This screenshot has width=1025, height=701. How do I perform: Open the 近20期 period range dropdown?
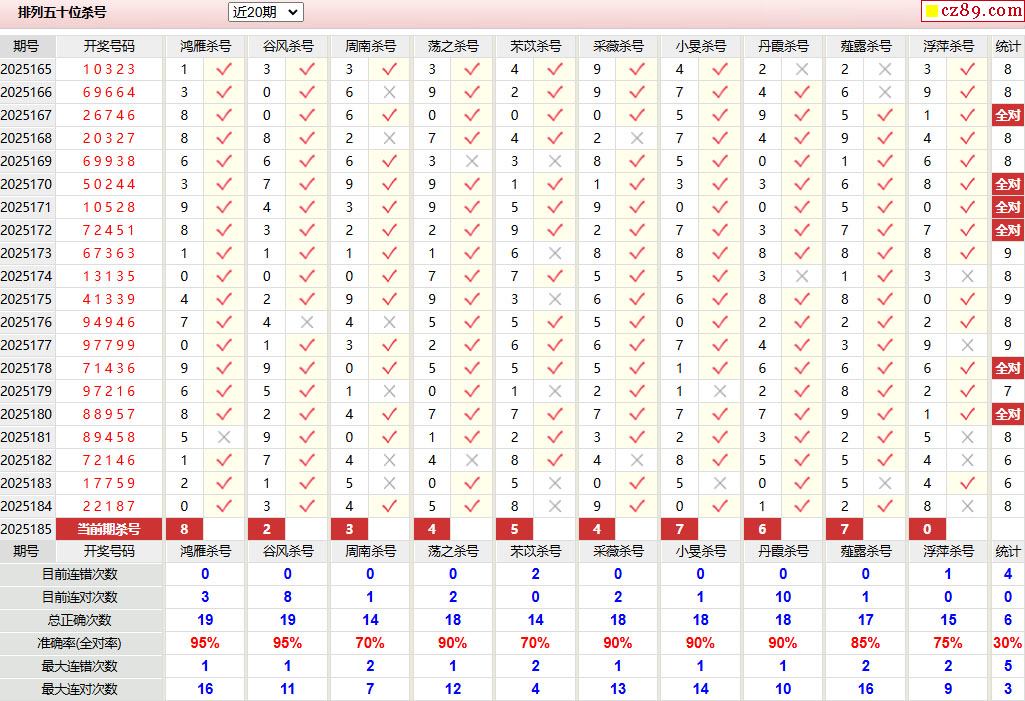coord(265,12)
